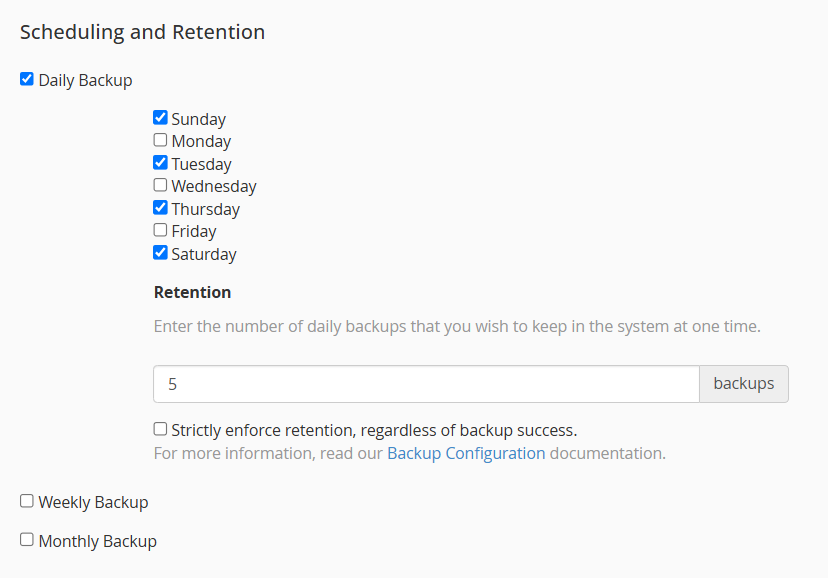Viewport: 828px width, 578px height.
Task: Enable Monday daily backups
Action: click(x=160, y=140)
